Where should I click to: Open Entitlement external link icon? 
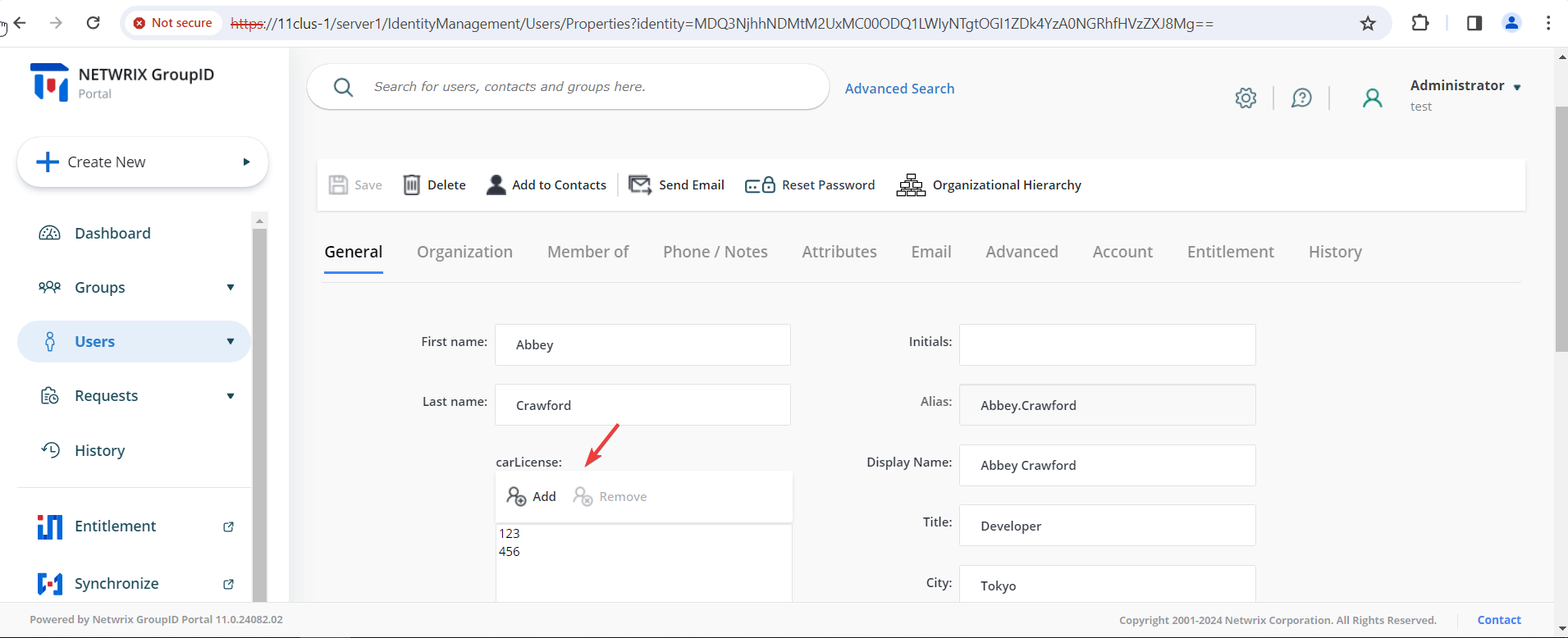(229, 526)
